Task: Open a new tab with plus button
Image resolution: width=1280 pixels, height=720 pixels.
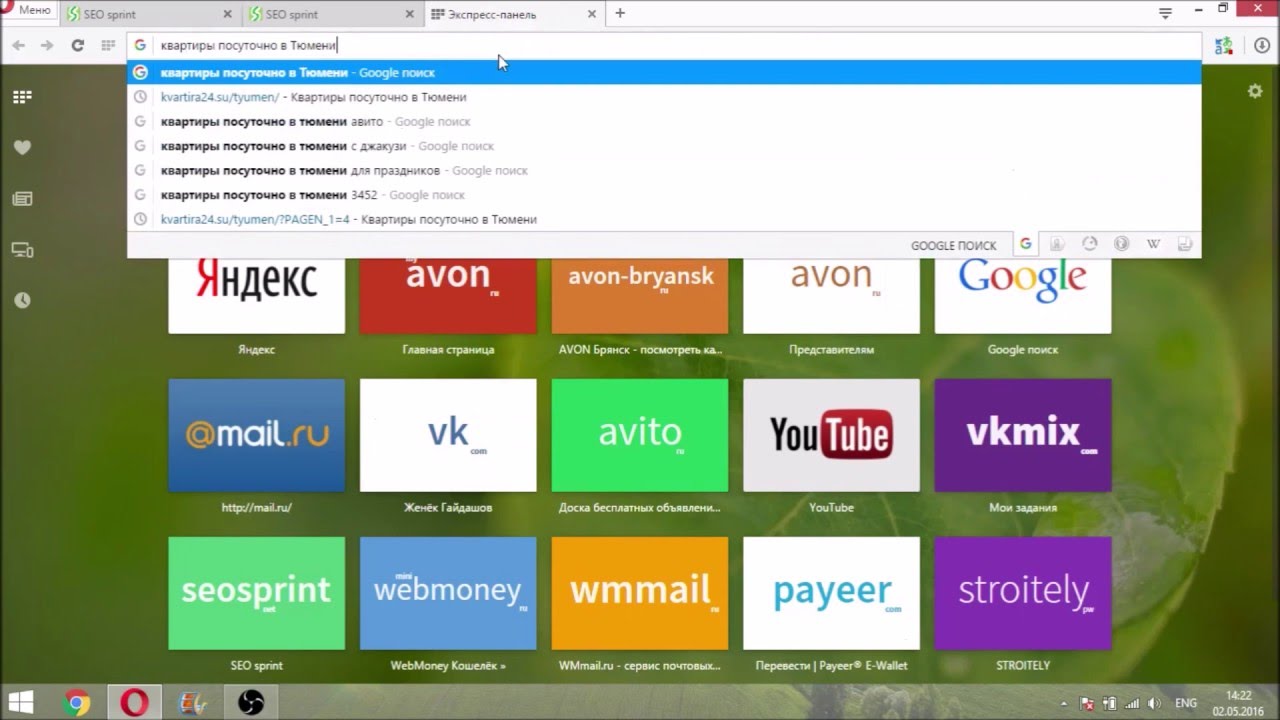Action: click(x=620, y=13)
